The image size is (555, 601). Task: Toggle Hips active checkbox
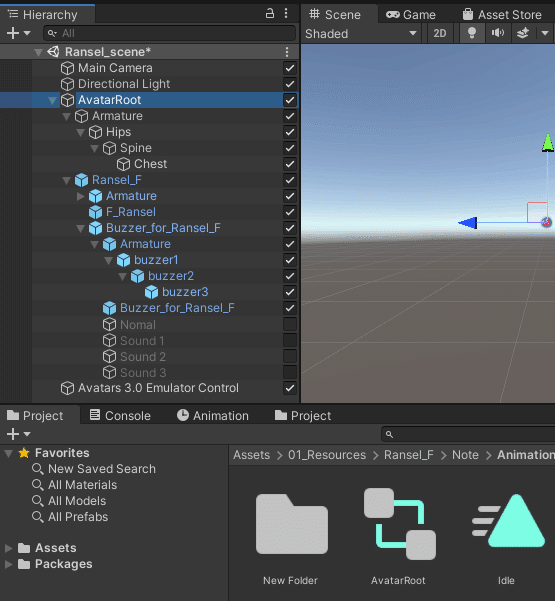click(x=290, y=132)
